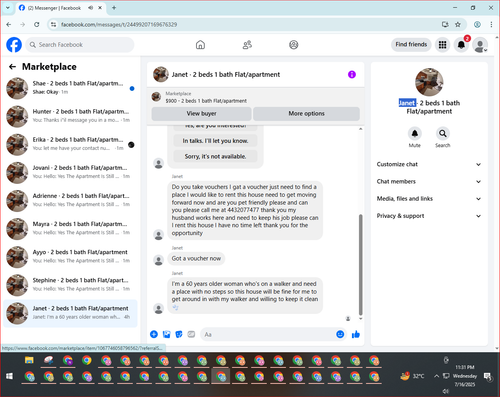Screen dimensions: 500x397
Task: Click the Facebook logo home icon
Action: click(x=14, y=45)
